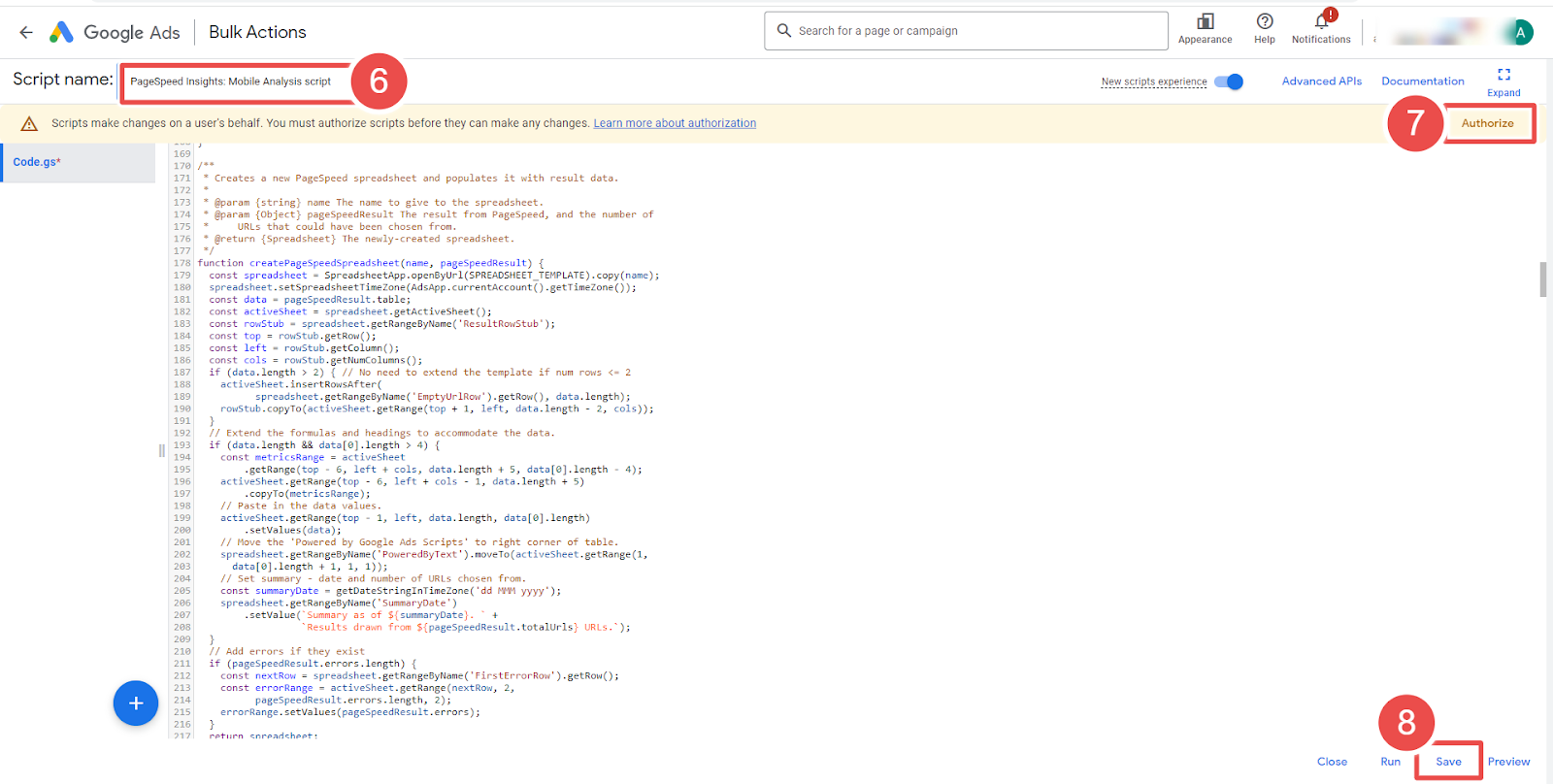This screenshot has width=1553, height=784.
Task: Open Learn more about authorization link
Action: (x=675, y=123)
